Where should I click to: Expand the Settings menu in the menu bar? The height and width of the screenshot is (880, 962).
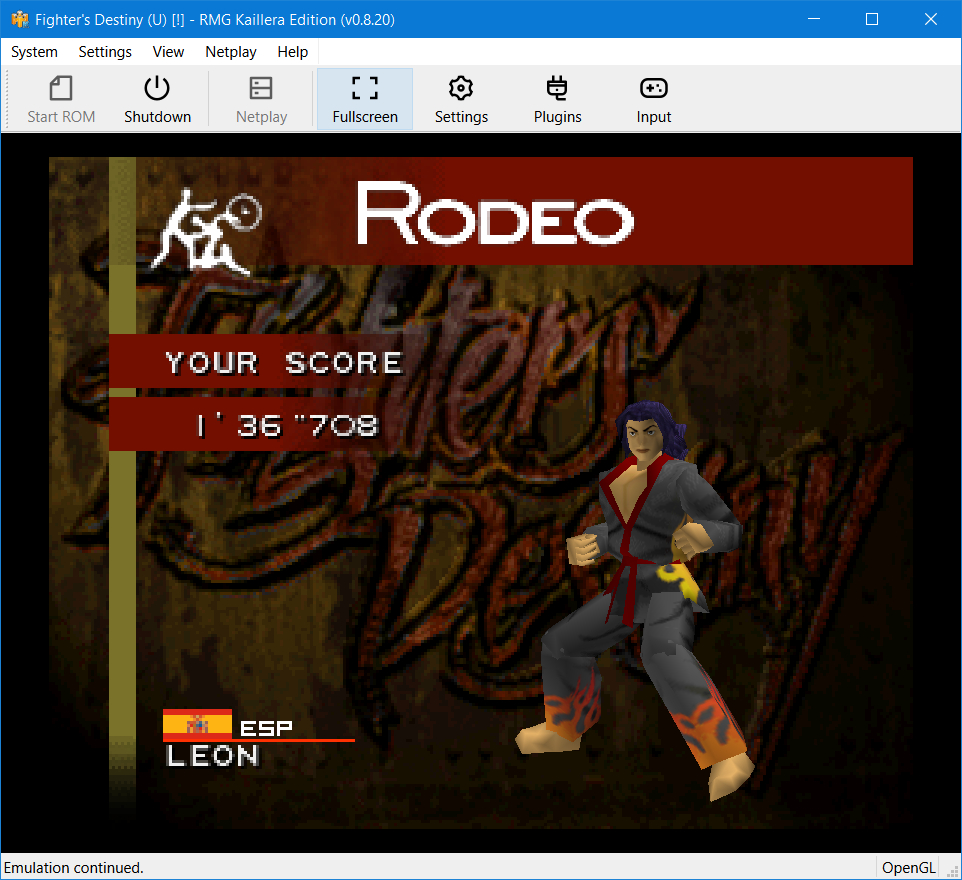[105, 52]
